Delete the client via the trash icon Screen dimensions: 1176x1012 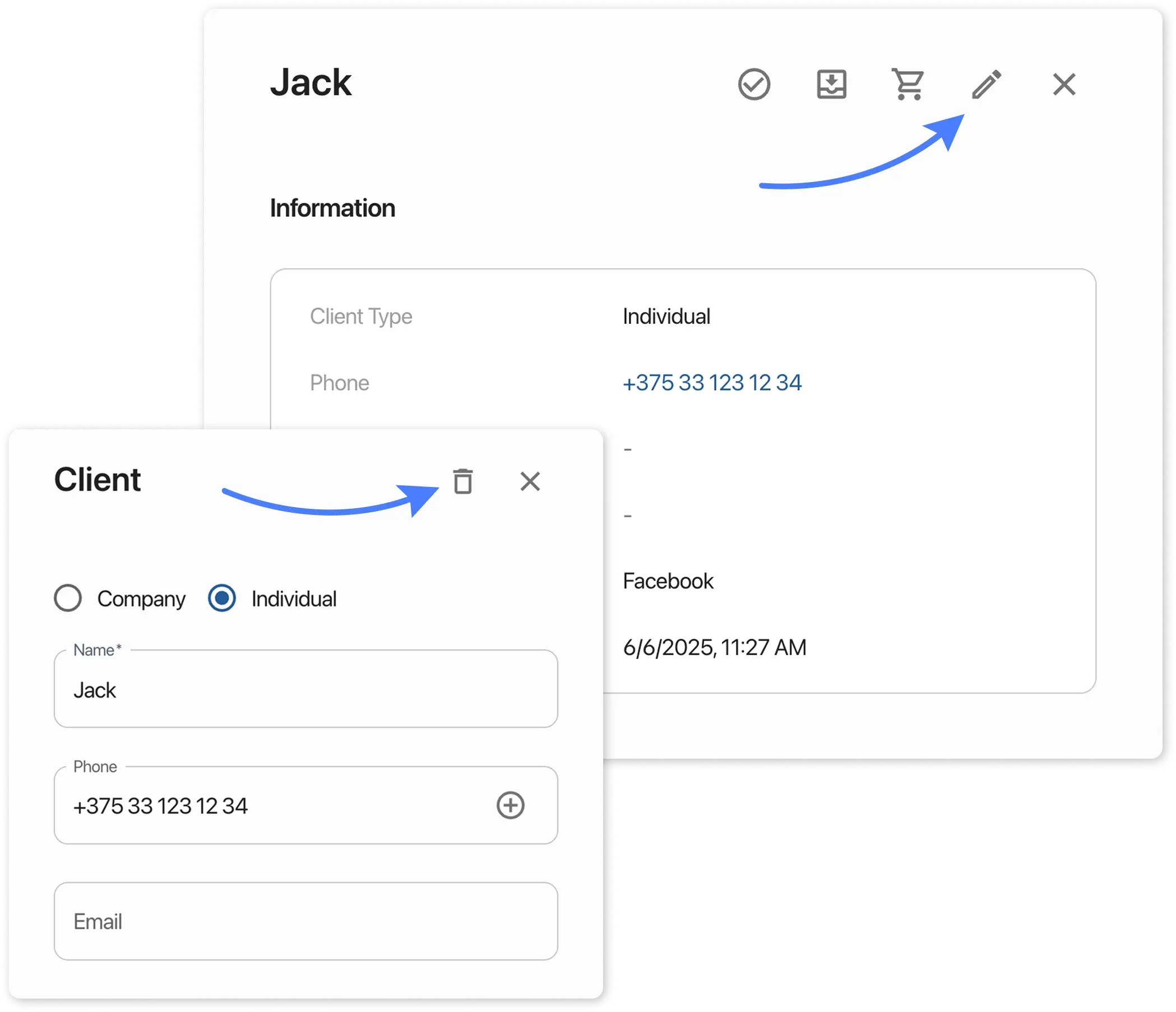(x=462, y=481)
